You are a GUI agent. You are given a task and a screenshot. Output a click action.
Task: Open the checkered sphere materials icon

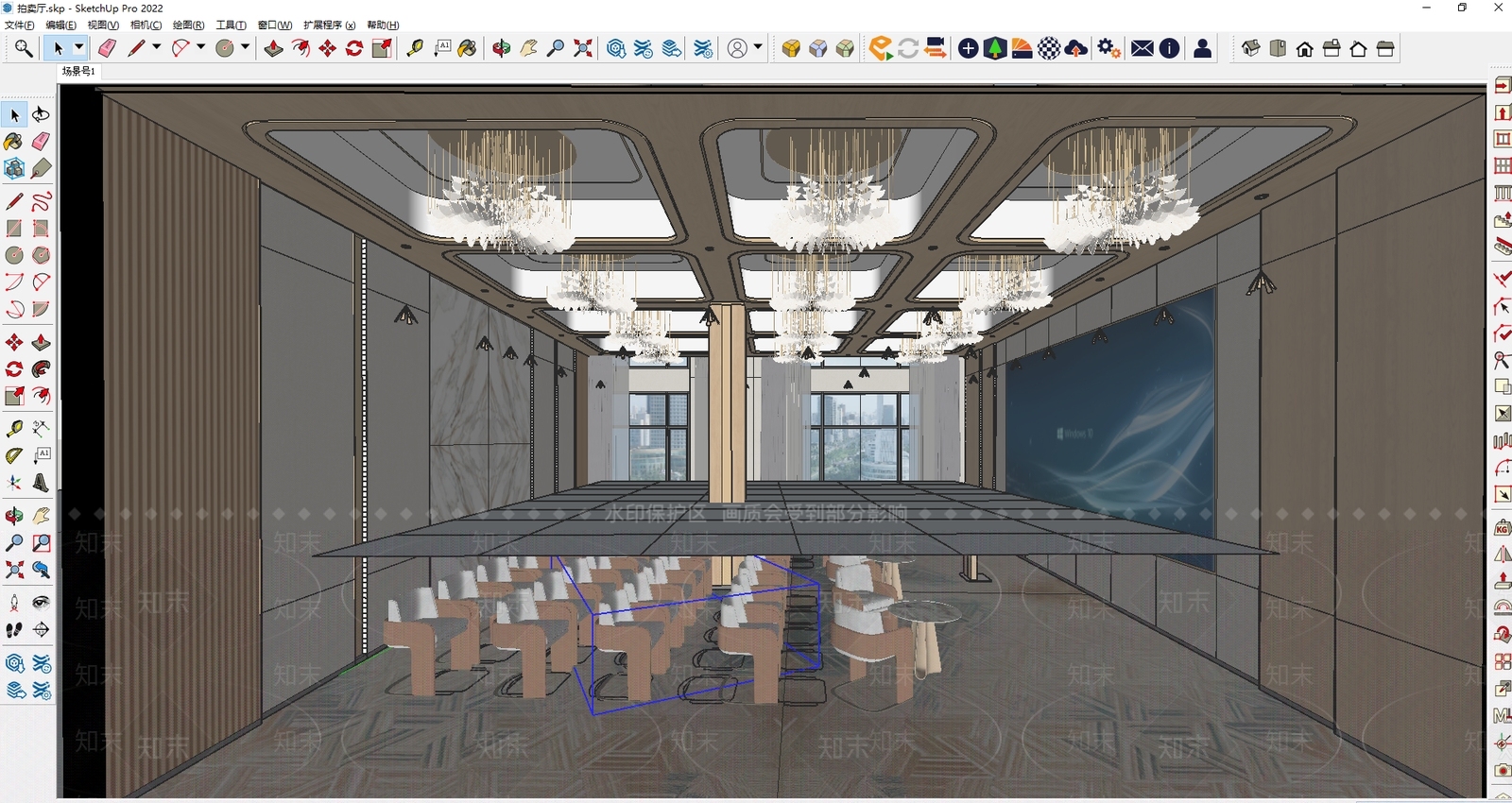[x=1049, y=48]
